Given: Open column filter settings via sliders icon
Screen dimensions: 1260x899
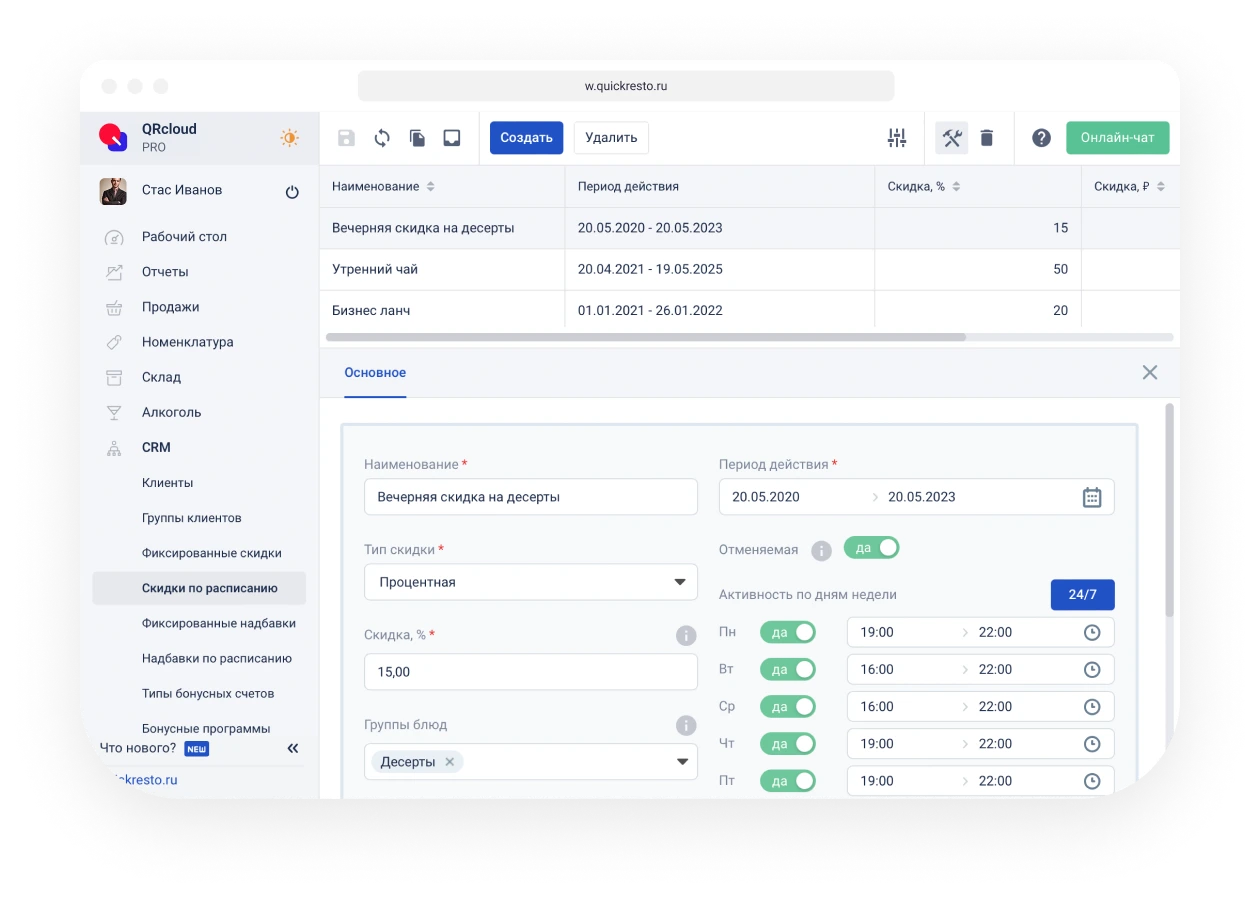Looking at the screenshot, I should (896, 138).
